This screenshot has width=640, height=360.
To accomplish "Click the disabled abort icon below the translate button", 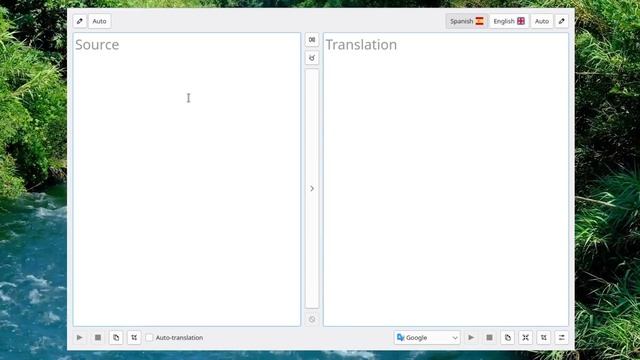I will 312,319.
